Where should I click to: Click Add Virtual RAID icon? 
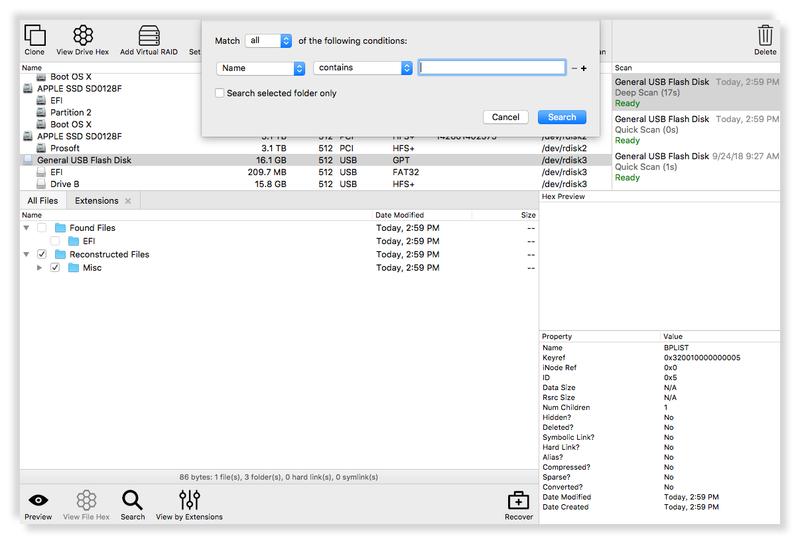click(x=149, y=35)
